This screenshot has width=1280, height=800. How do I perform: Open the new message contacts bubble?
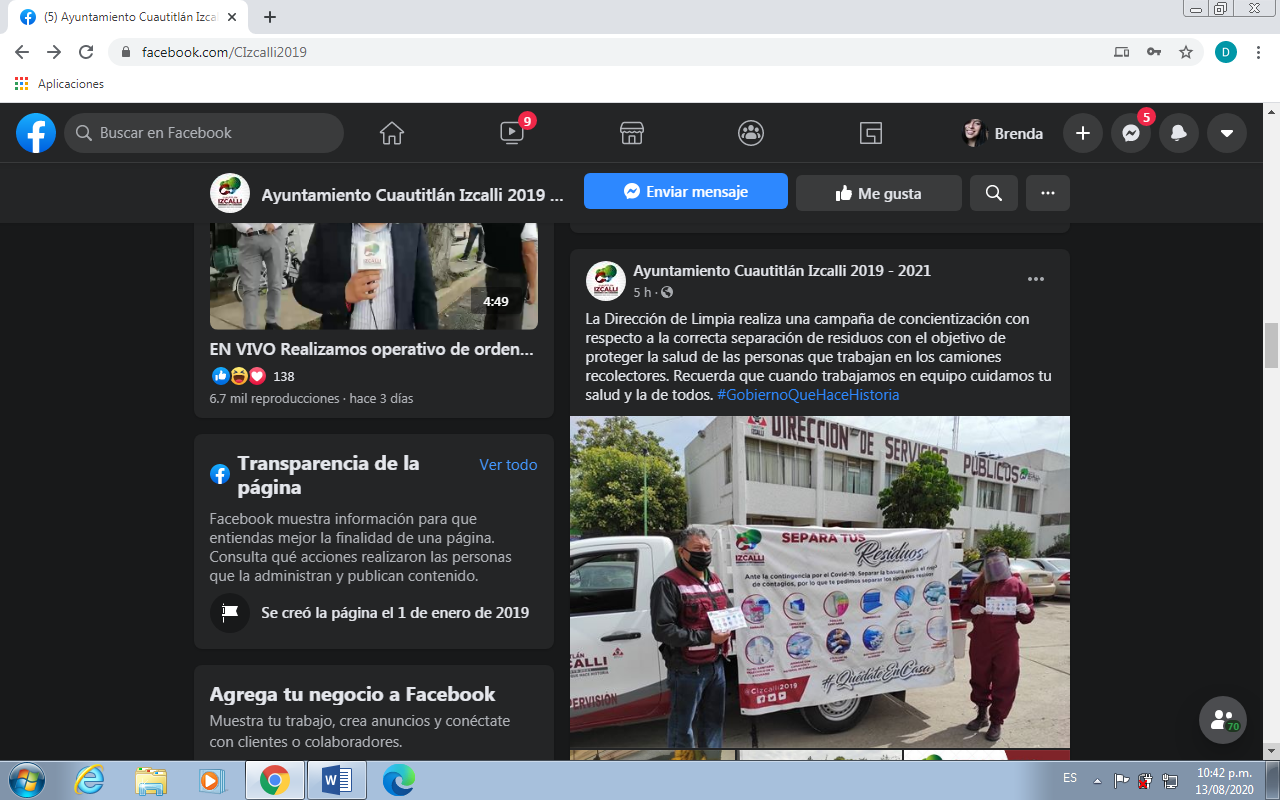[x=1222, y=720]
